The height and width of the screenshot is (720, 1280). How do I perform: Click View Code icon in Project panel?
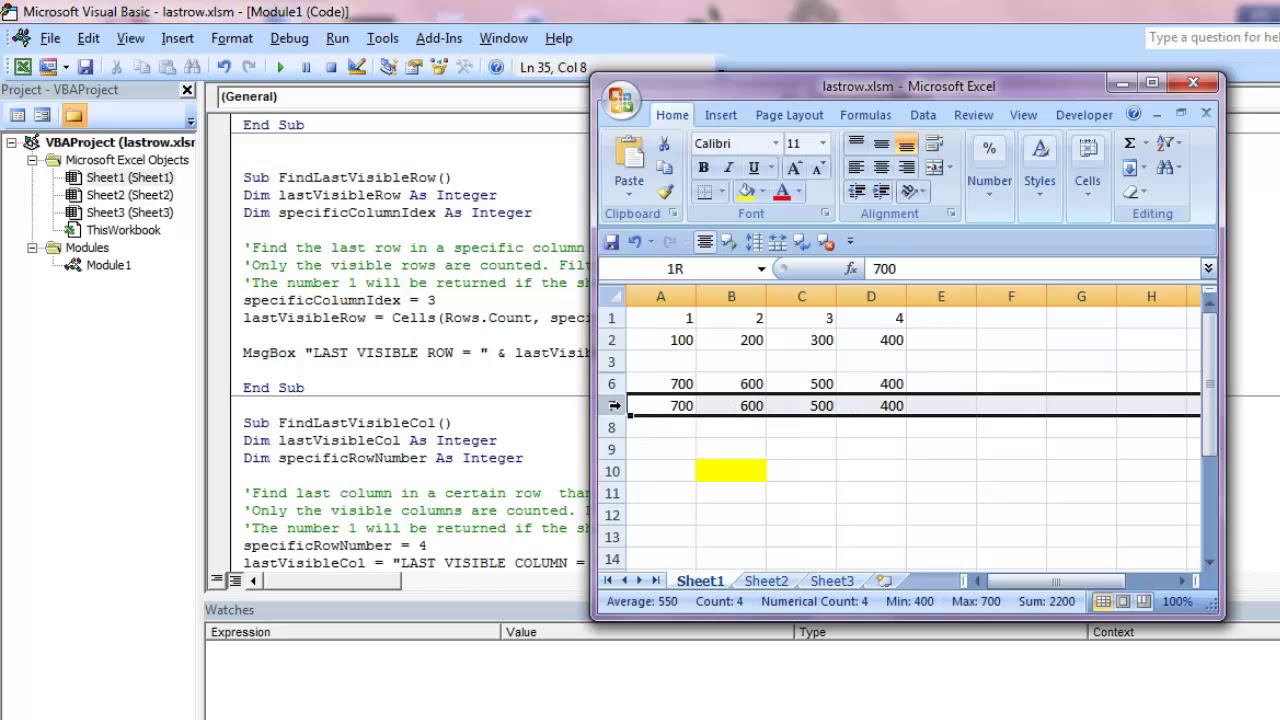click(17, 115)
